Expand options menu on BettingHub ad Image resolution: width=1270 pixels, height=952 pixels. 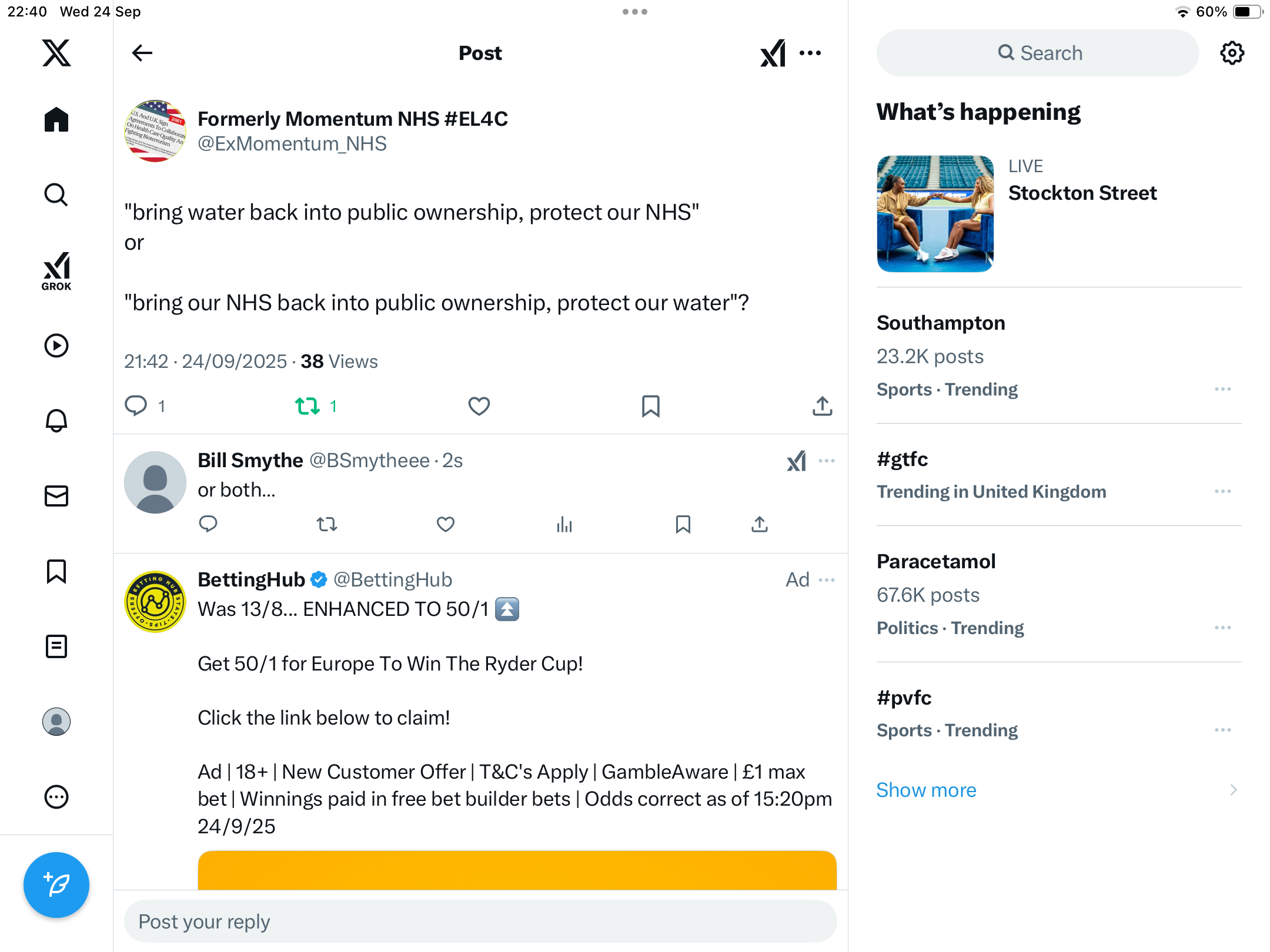(827, 580)
